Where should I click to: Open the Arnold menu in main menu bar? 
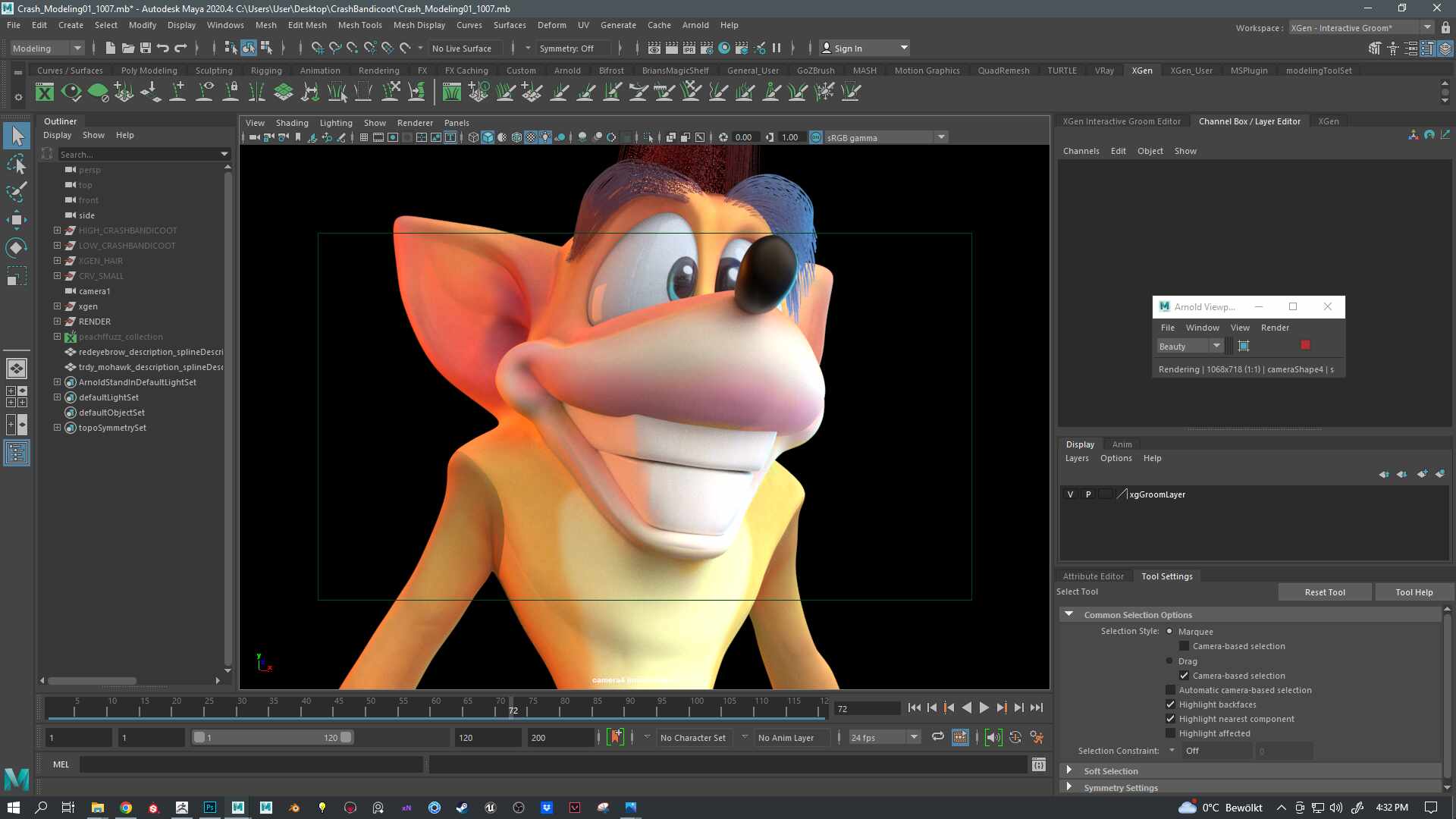(695, 25)
